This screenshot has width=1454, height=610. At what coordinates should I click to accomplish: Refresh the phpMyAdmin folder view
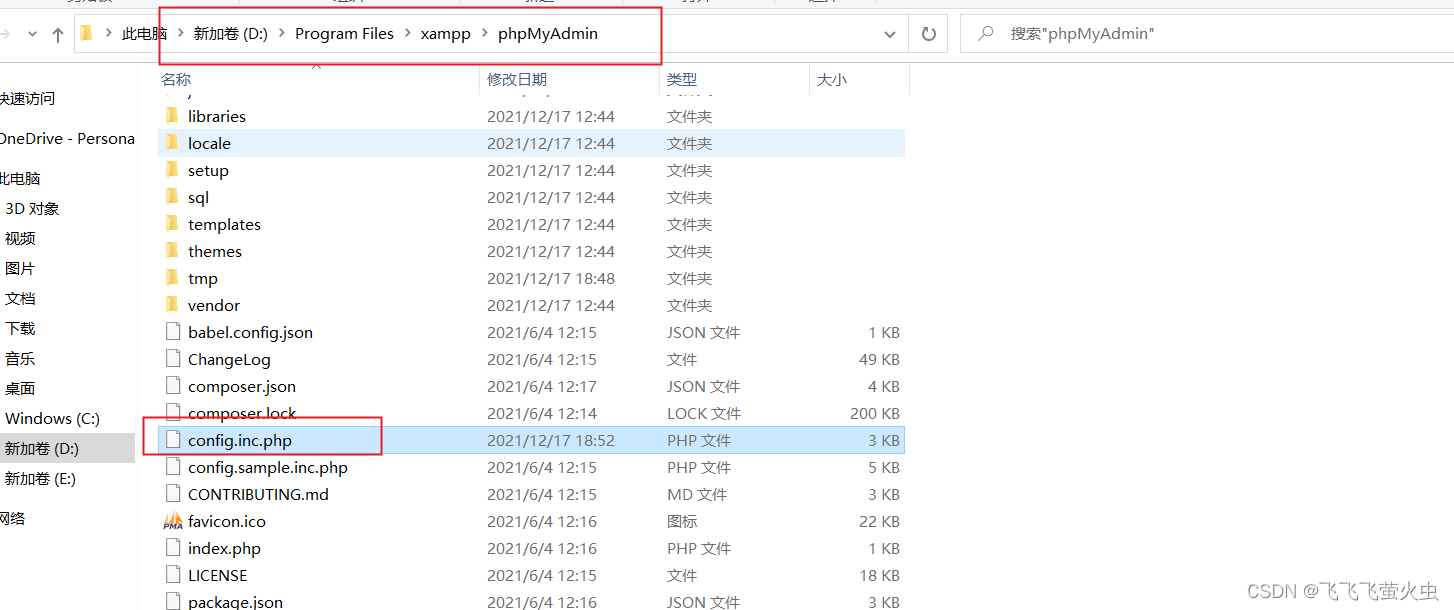coord(928,34)
